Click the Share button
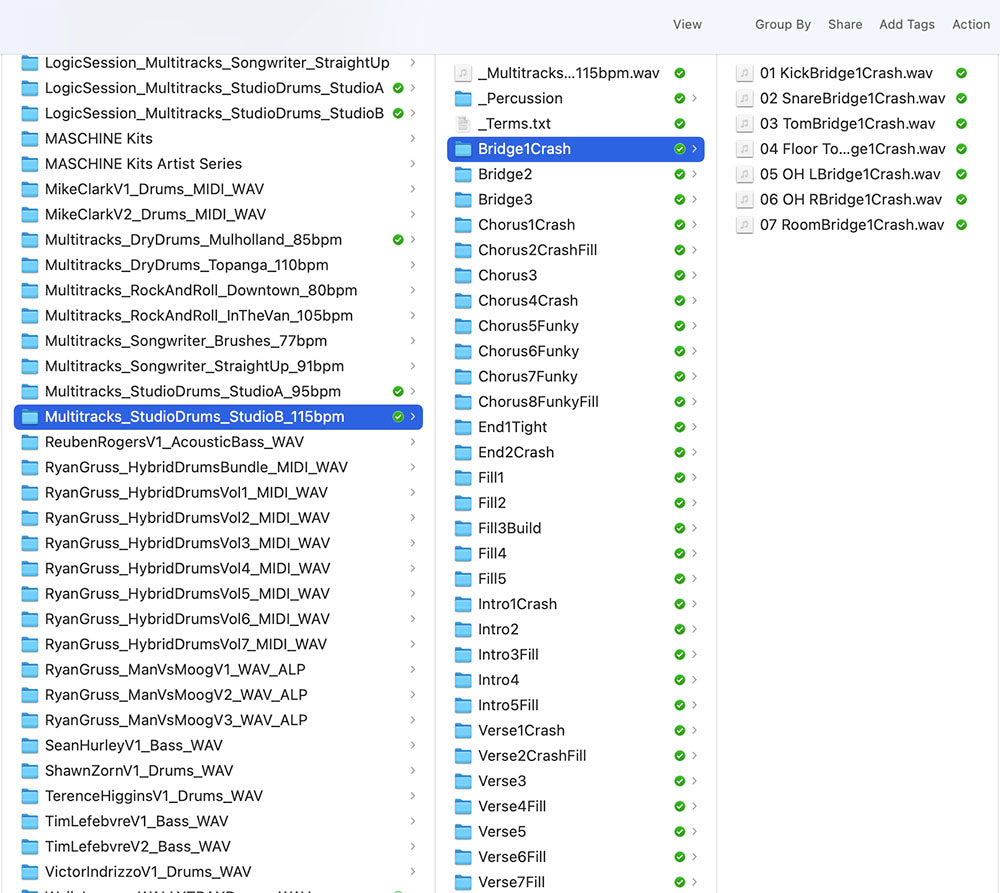 [845, 24]
